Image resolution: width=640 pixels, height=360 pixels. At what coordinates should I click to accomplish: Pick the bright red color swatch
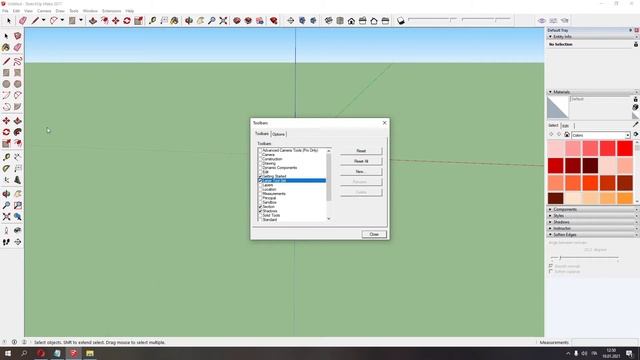click(624, 149)
